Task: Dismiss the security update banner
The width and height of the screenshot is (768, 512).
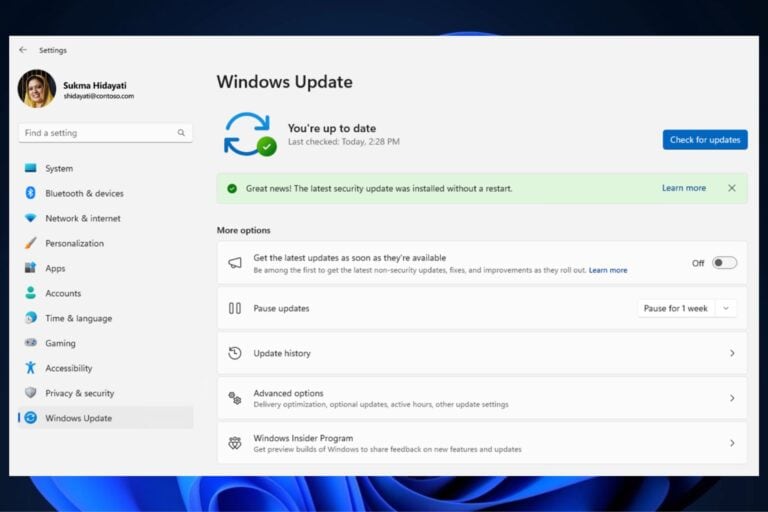Action: (732, 188)
